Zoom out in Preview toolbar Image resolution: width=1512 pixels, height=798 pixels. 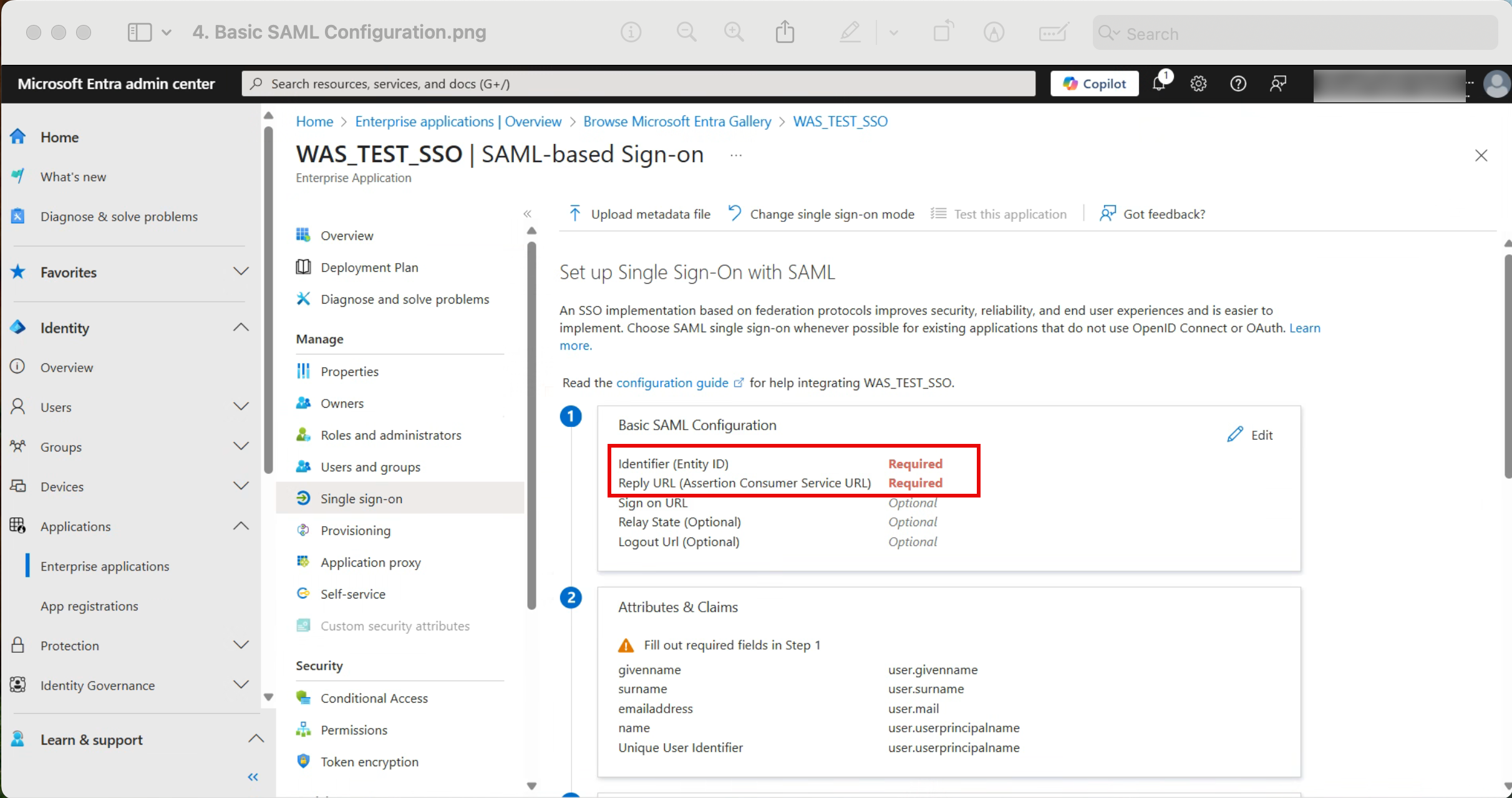tap(687, 32)
